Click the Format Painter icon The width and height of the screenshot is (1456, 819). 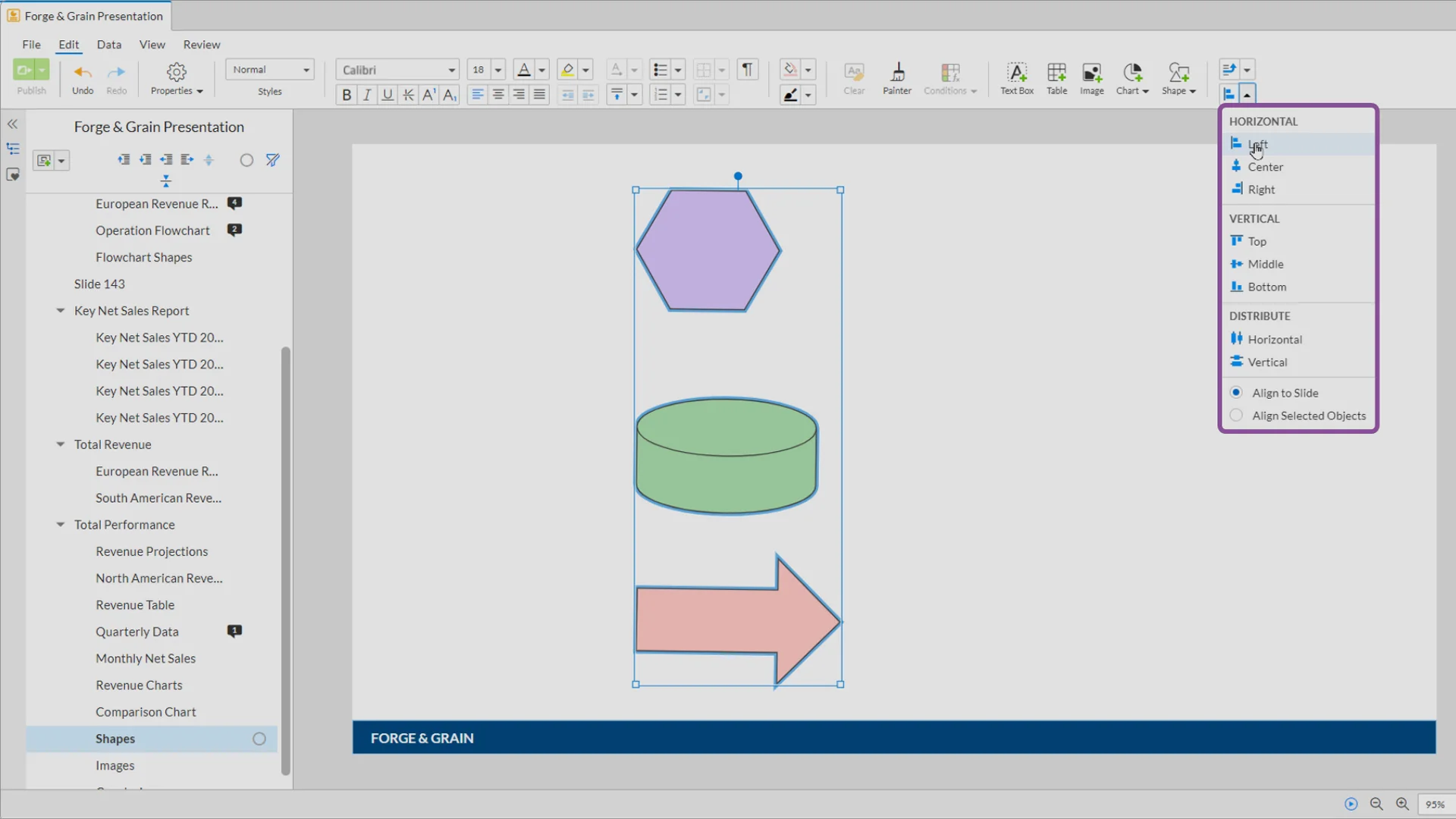click(x=897, y=74)
